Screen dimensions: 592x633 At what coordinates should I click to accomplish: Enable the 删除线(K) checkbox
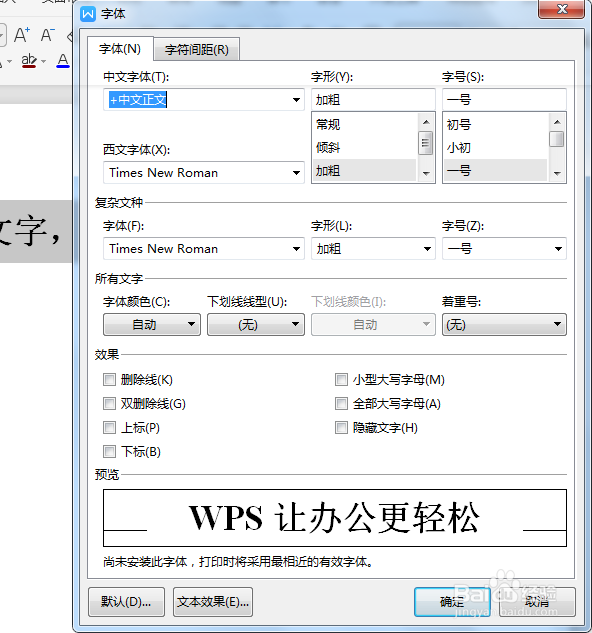[109, 379]
